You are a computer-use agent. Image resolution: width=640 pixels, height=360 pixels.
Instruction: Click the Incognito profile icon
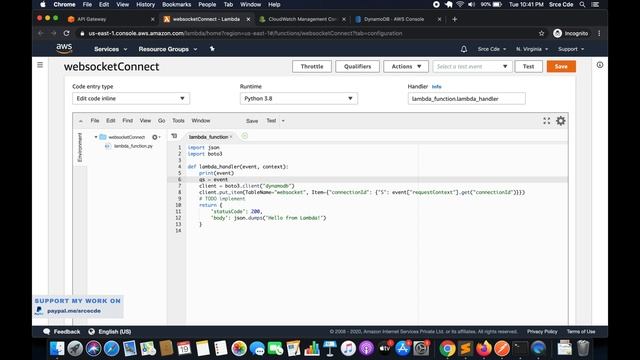pyautogui.click(x=557, y=33)
